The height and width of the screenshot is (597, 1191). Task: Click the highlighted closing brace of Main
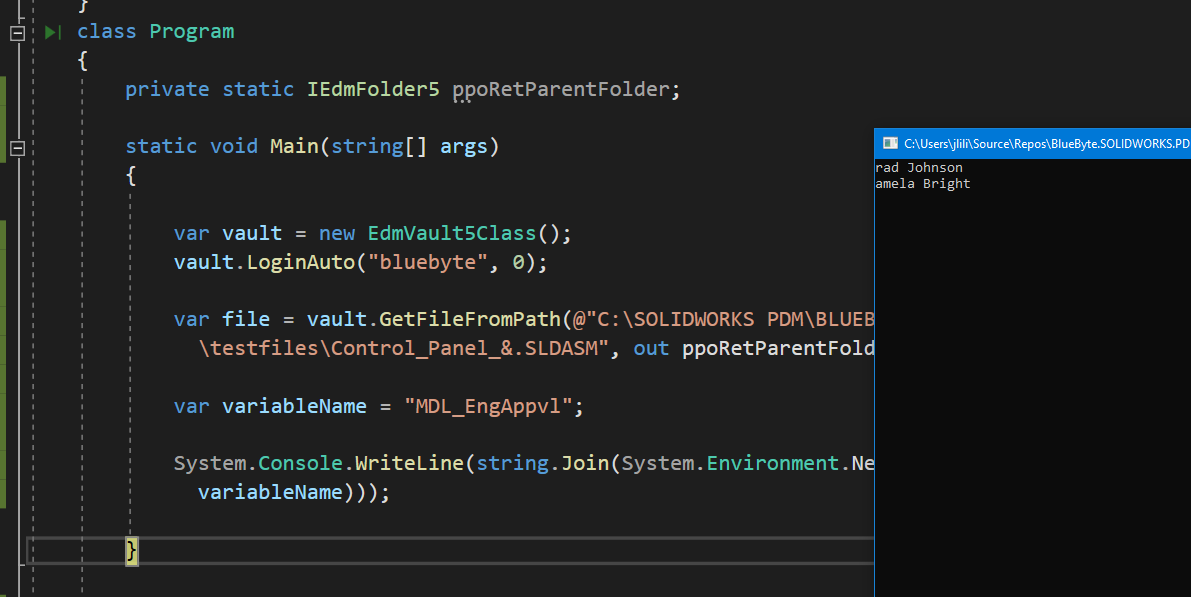click(131, 551)
